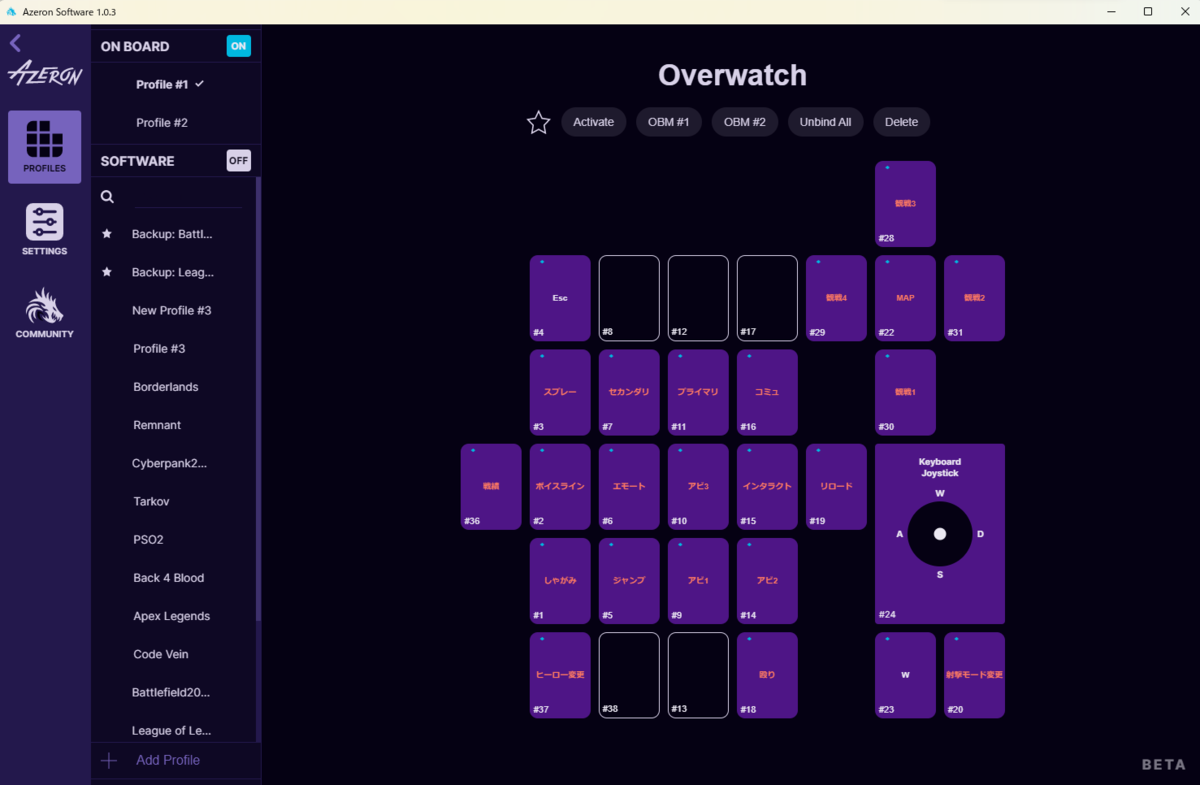Select the リロード key #19

836,487
